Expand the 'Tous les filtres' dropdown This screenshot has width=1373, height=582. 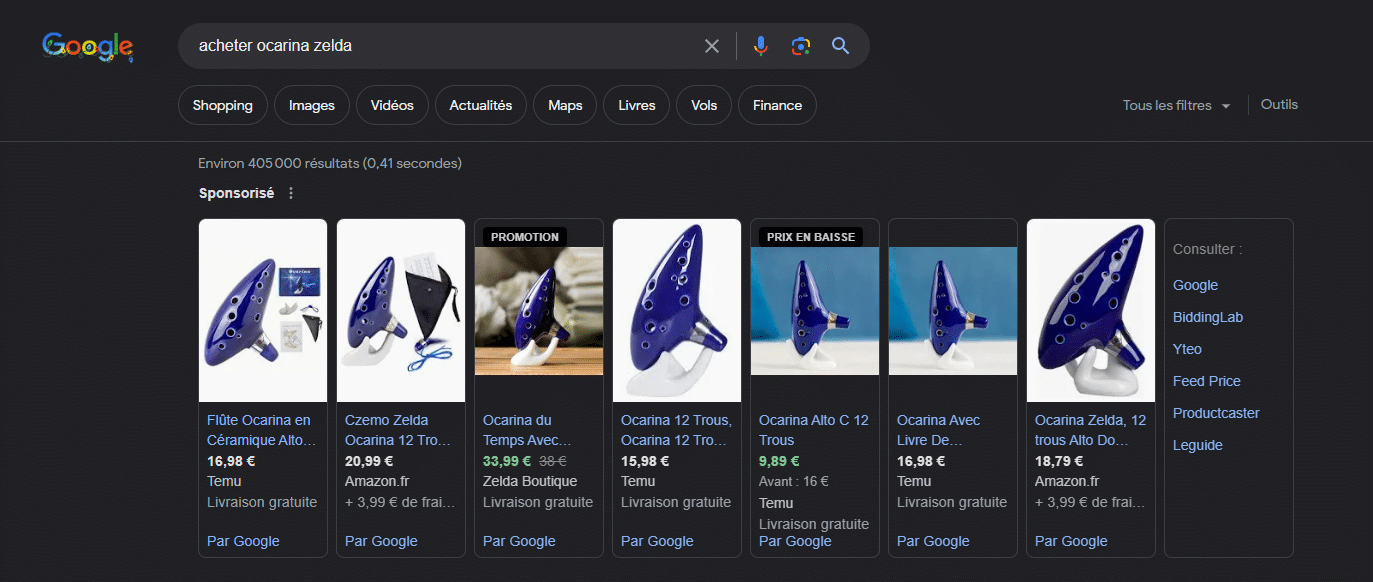[1177, 105]
